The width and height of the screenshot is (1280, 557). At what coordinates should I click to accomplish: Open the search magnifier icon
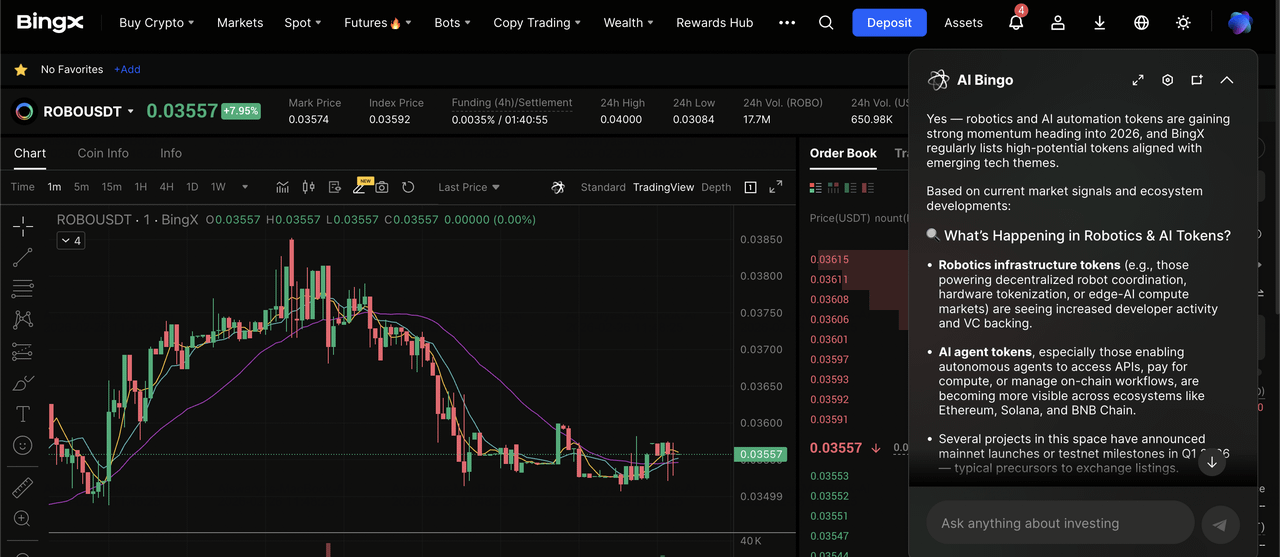[826, 22]
